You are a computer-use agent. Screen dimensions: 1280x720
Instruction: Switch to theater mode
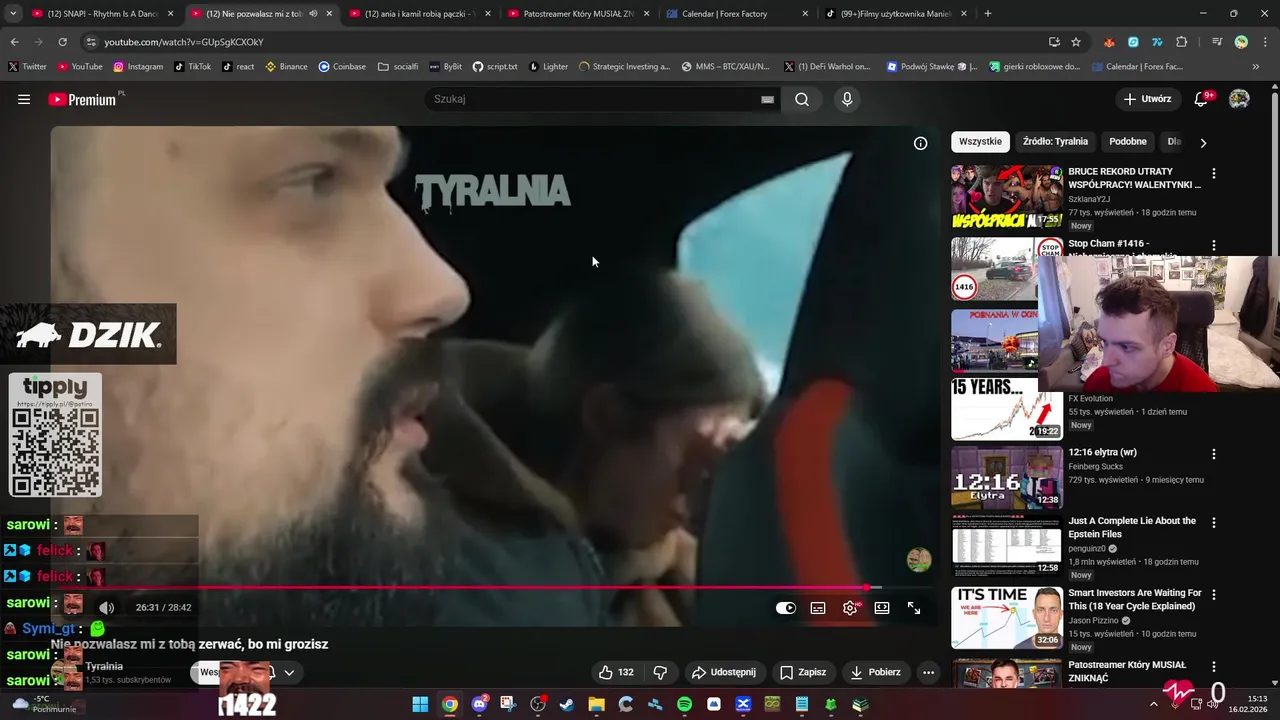(882, 607)
